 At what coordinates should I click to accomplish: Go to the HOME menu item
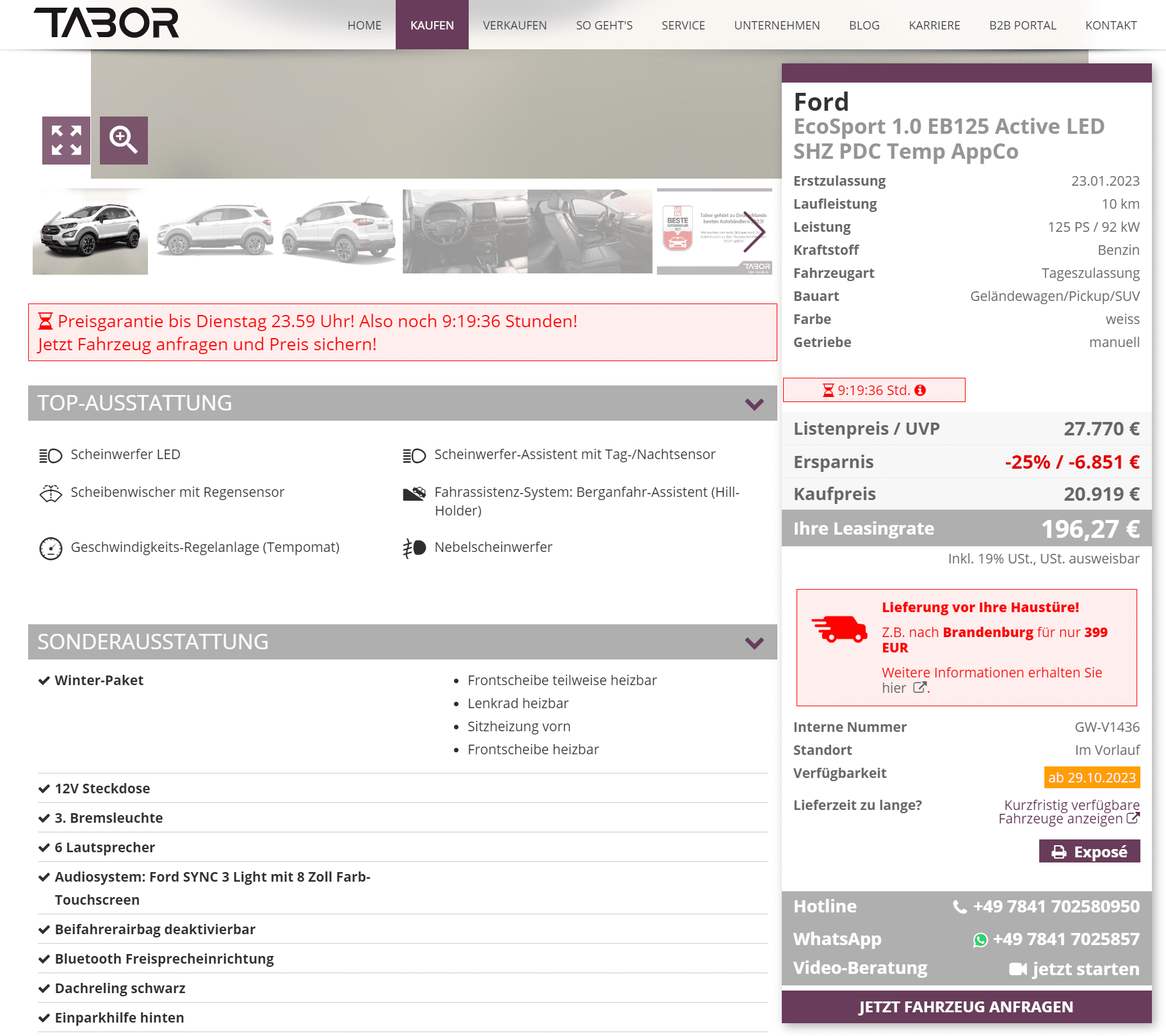(x=364, y=25)
